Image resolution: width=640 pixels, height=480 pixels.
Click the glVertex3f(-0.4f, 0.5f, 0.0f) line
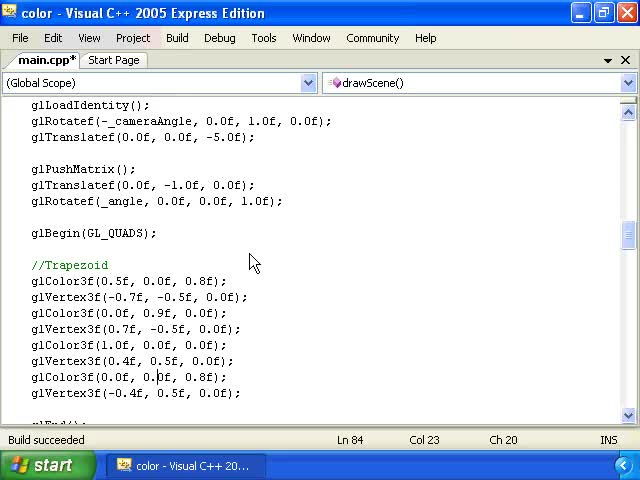[x=136, y=393]
